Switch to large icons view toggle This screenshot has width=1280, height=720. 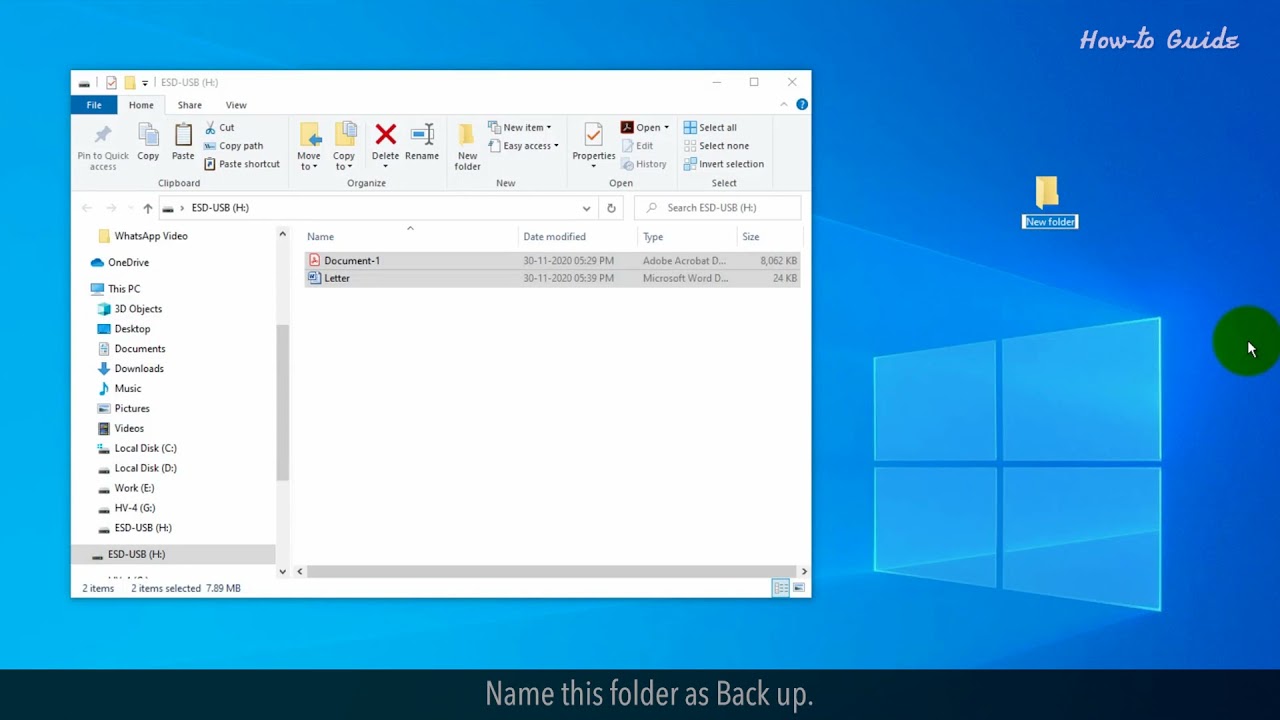point(798,588)
